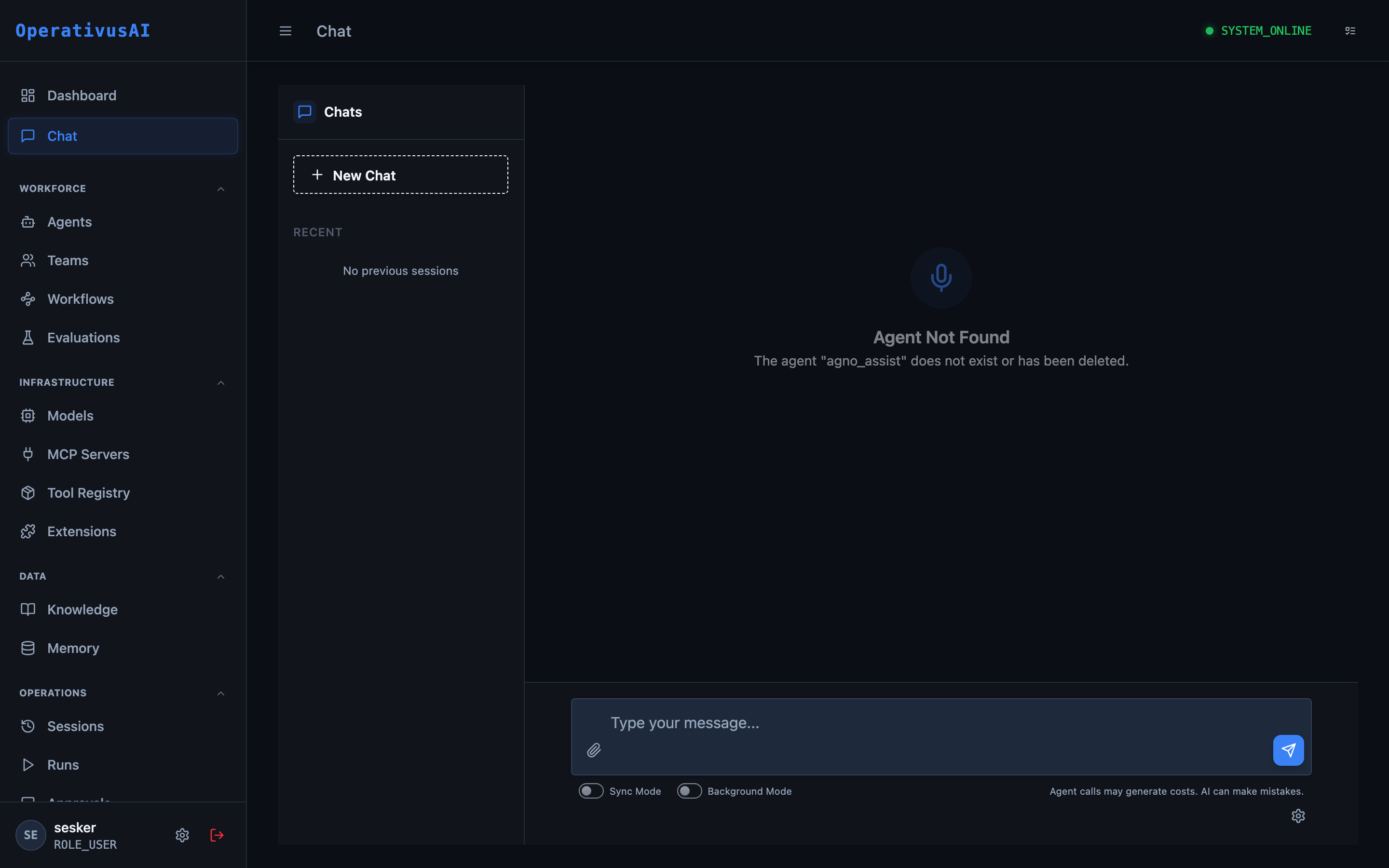Open Memory menu item

pyautogui.click(x=123, y=648)
